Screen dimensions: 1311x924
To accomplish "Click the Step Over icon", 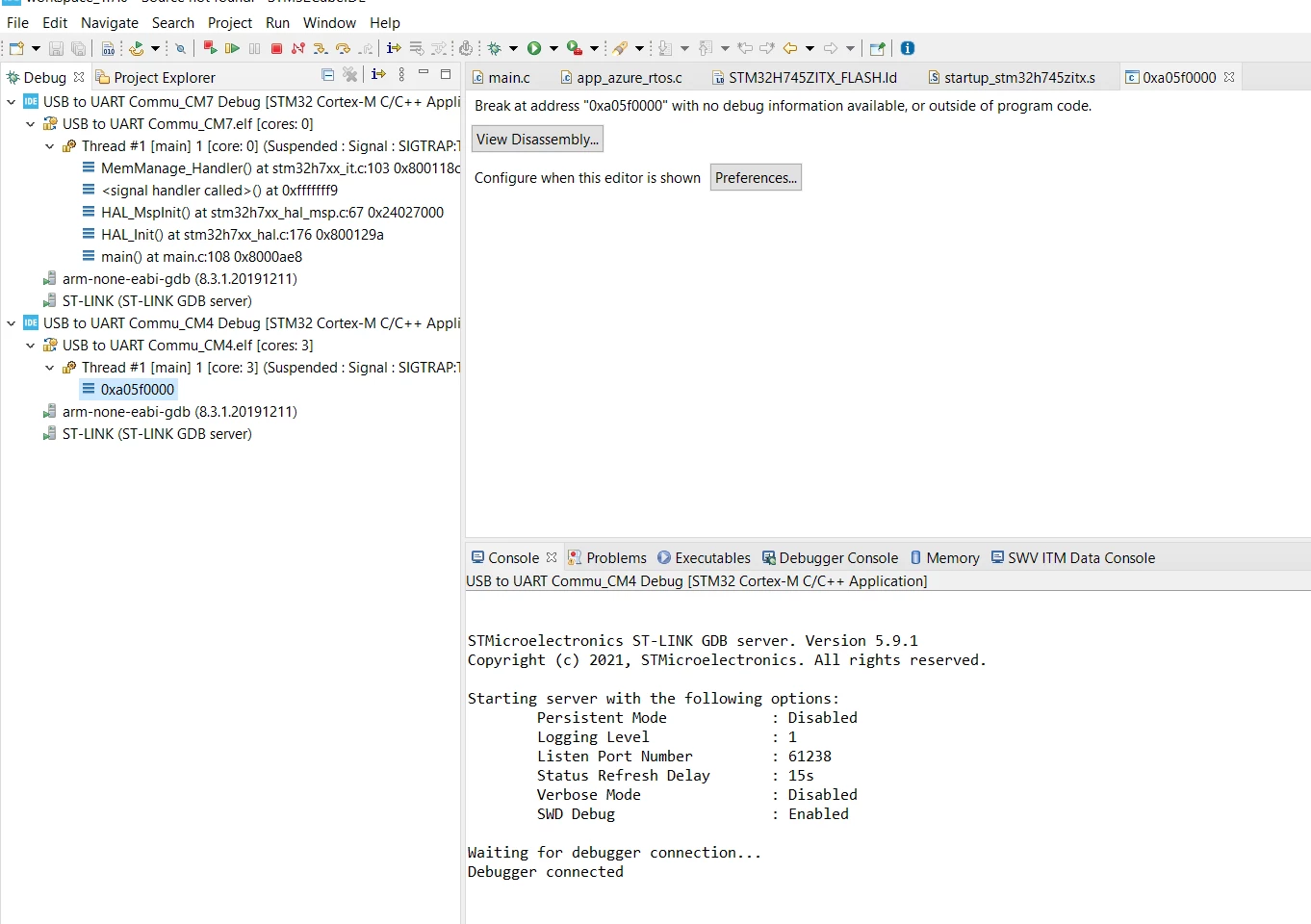I will point(343,48).
